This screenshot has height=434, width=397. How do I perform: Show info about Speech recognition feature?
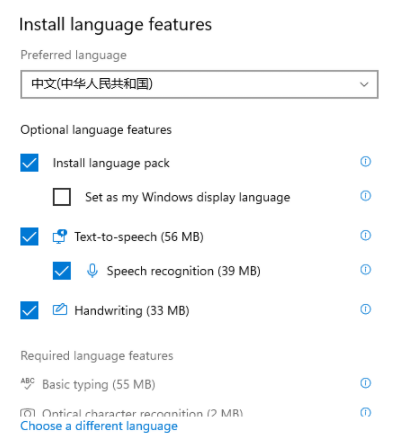(x=365, y=269)
